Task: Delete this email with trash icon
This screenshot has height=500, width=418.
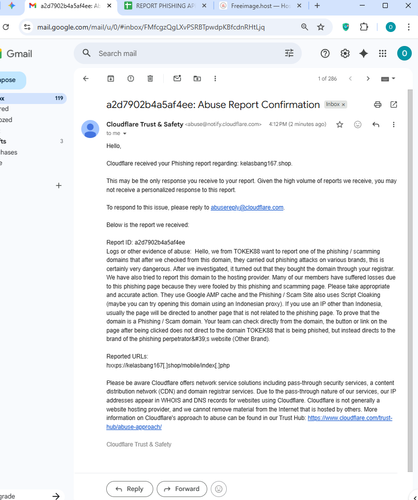Action: [x=150, y=79]
